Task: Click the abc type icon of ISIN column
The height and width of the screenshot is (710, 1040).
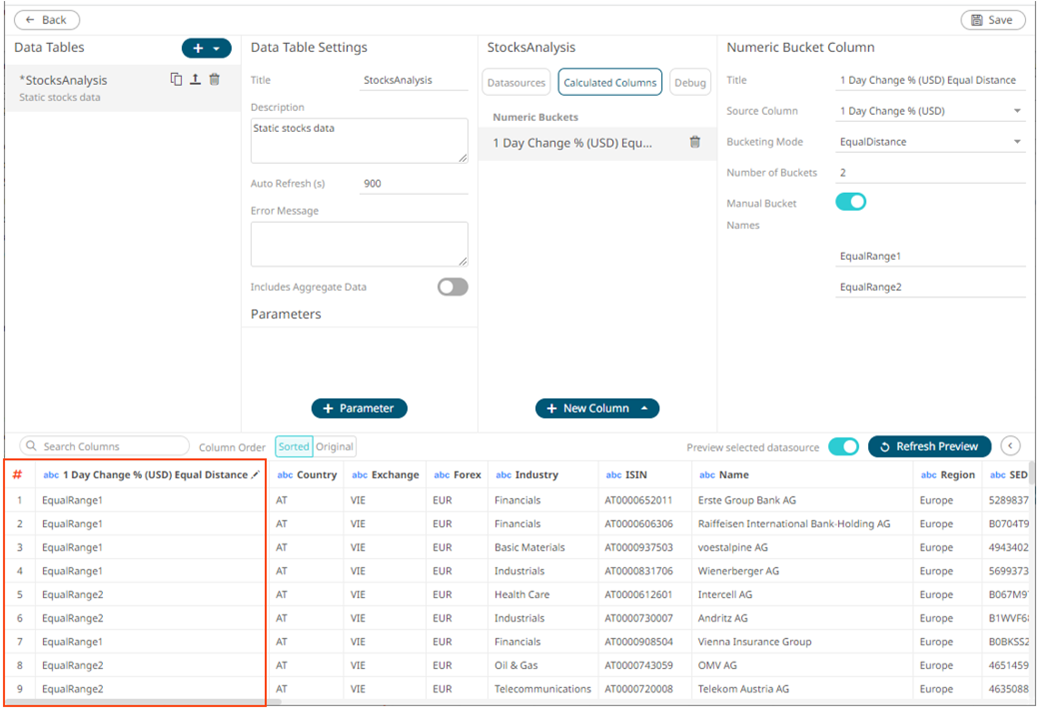Action: tap(614, 474)
